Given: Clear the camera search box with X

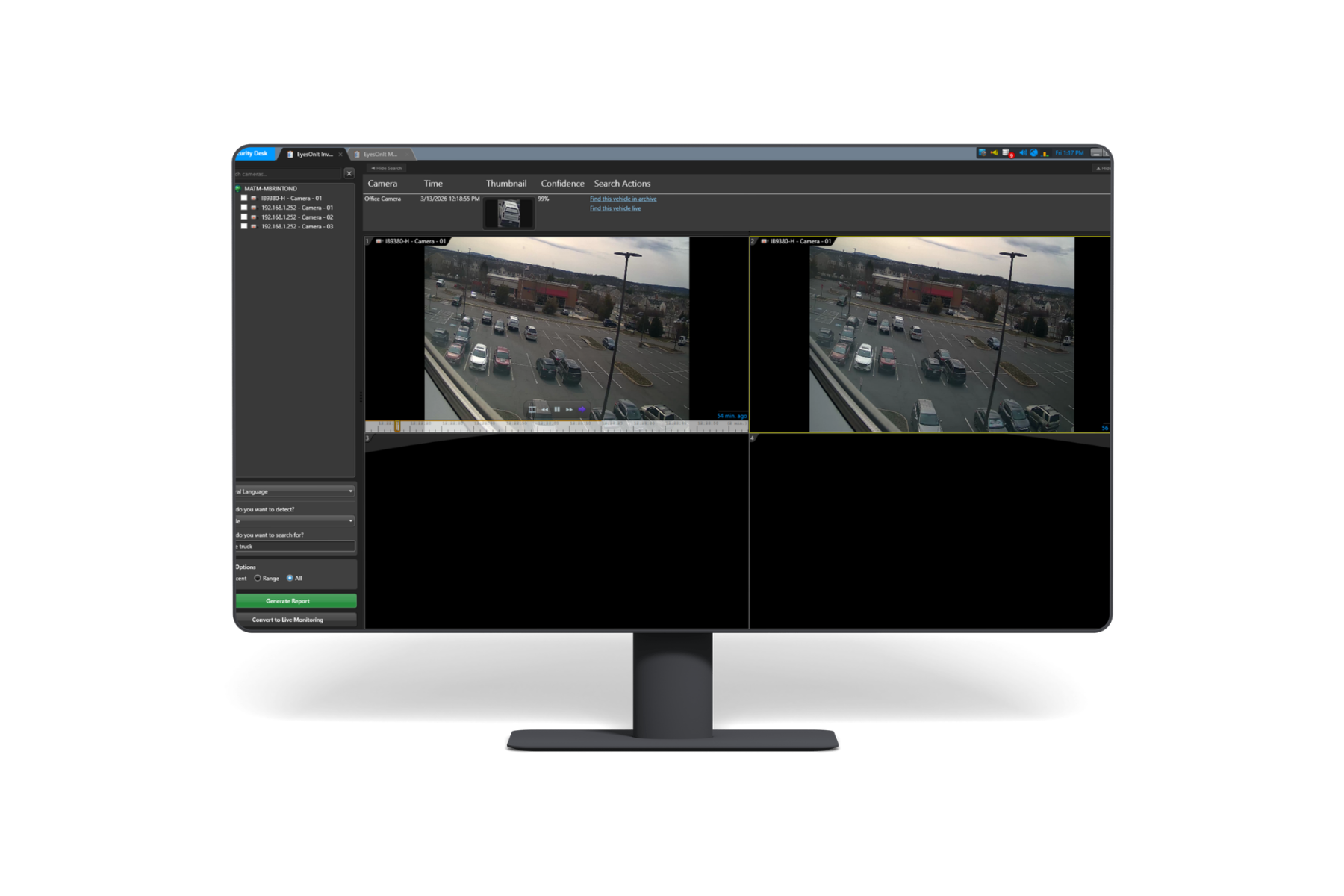Looking at the screenshot, I should pyautogui.click(x=349, y=173).
